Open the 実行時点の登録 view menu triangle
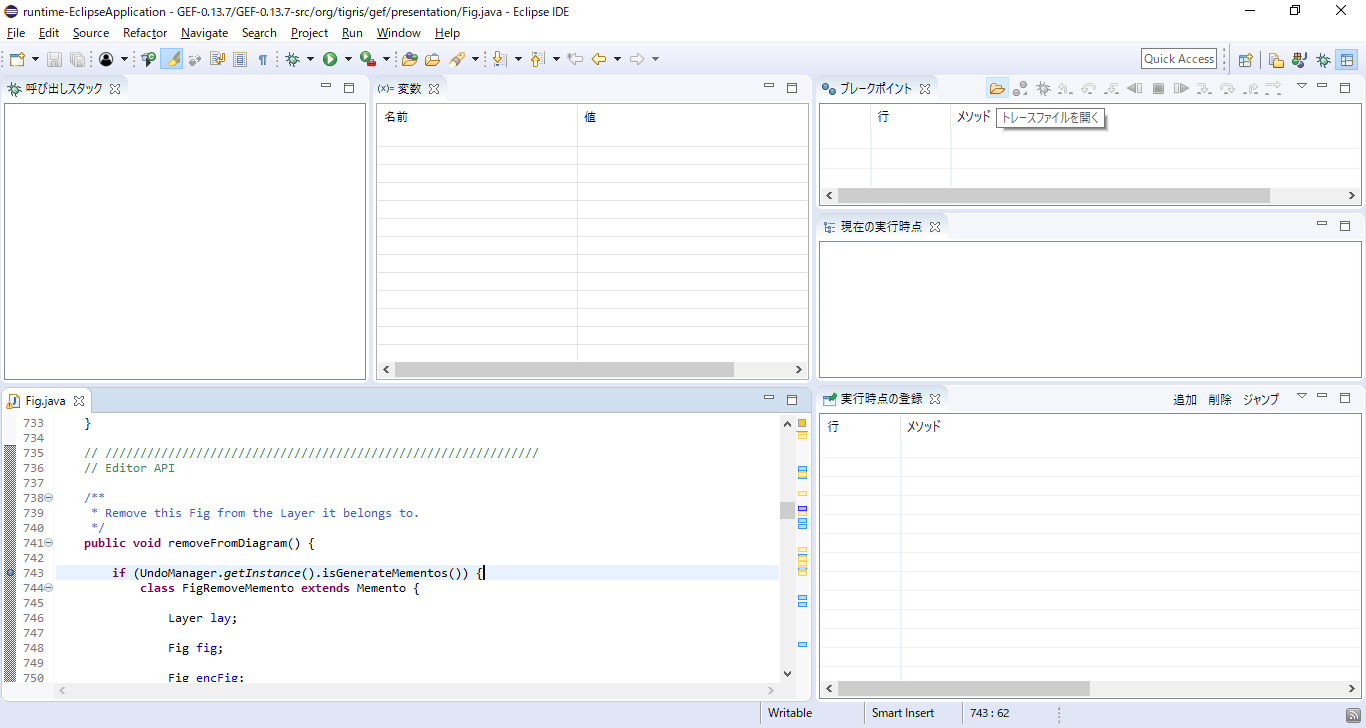This screenshot has width=1366, height=728. click(x=1302, y=396)
